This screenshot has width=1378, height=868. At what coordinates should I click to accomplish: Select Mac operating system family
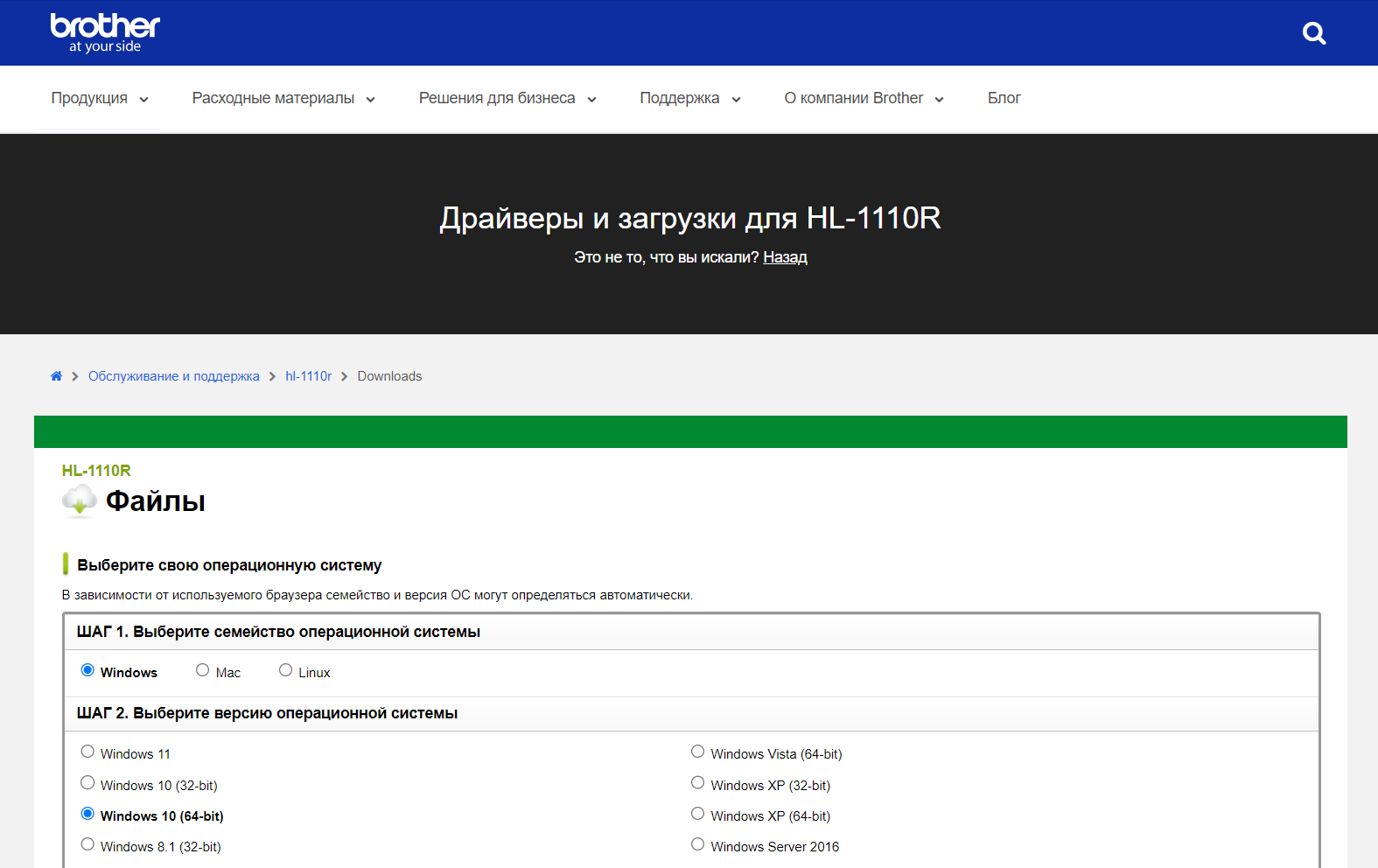[202, 670]
